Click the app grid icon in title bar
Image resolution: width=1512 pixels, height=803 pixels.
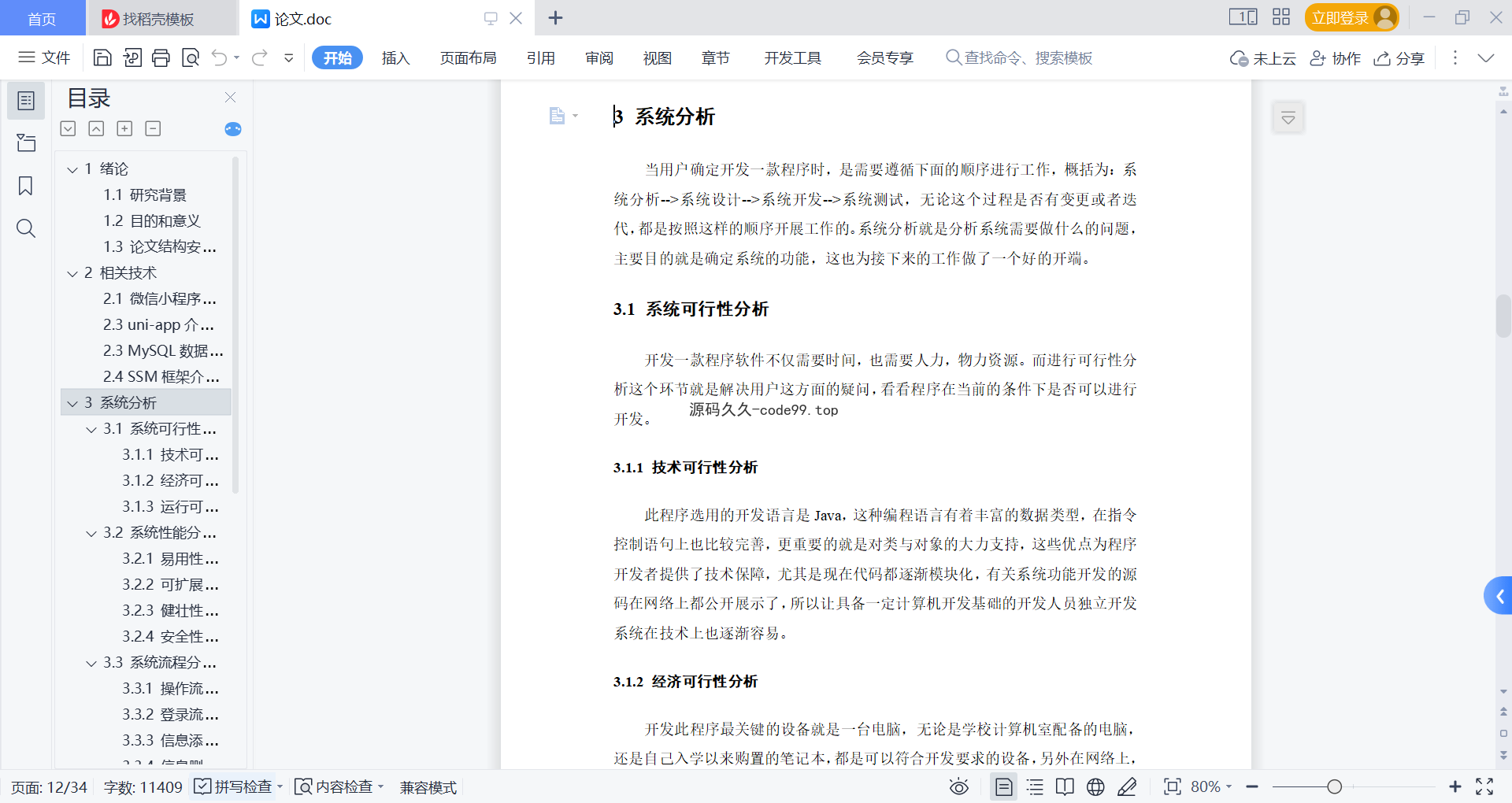click(x=1281, y=17)
